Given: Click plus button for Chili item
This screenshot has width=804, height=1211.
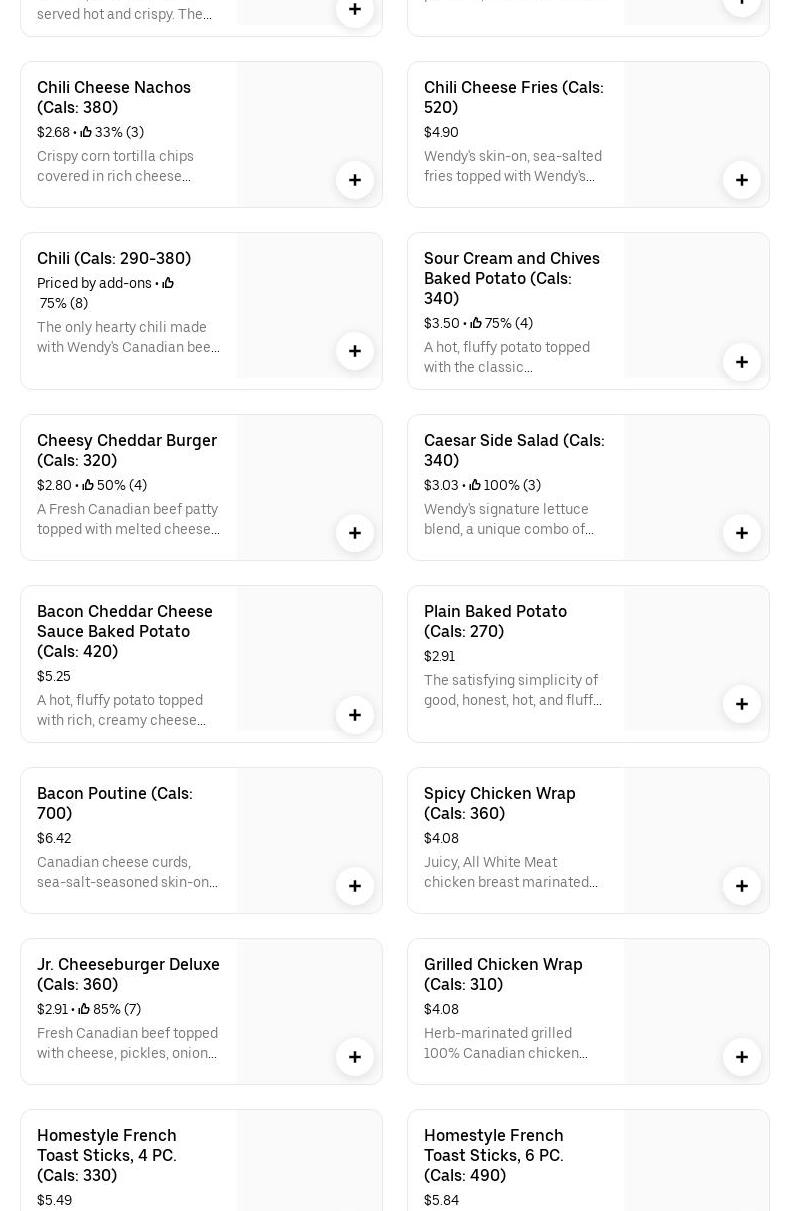Looking at the screenshot, I should pyautogui.click(x=355, y=351).
